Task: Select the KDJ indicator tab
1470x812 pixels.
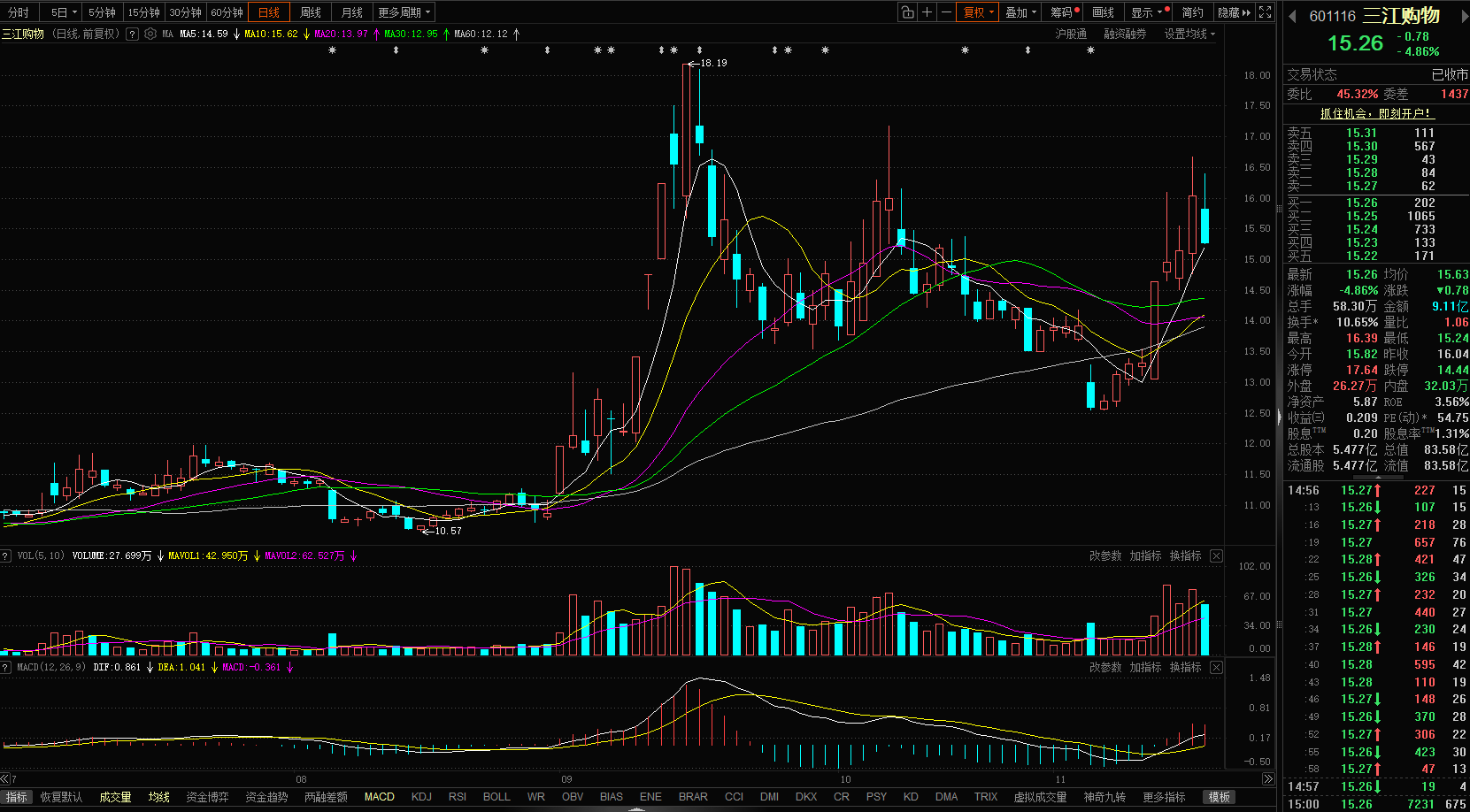Action: tap(421, 797)
